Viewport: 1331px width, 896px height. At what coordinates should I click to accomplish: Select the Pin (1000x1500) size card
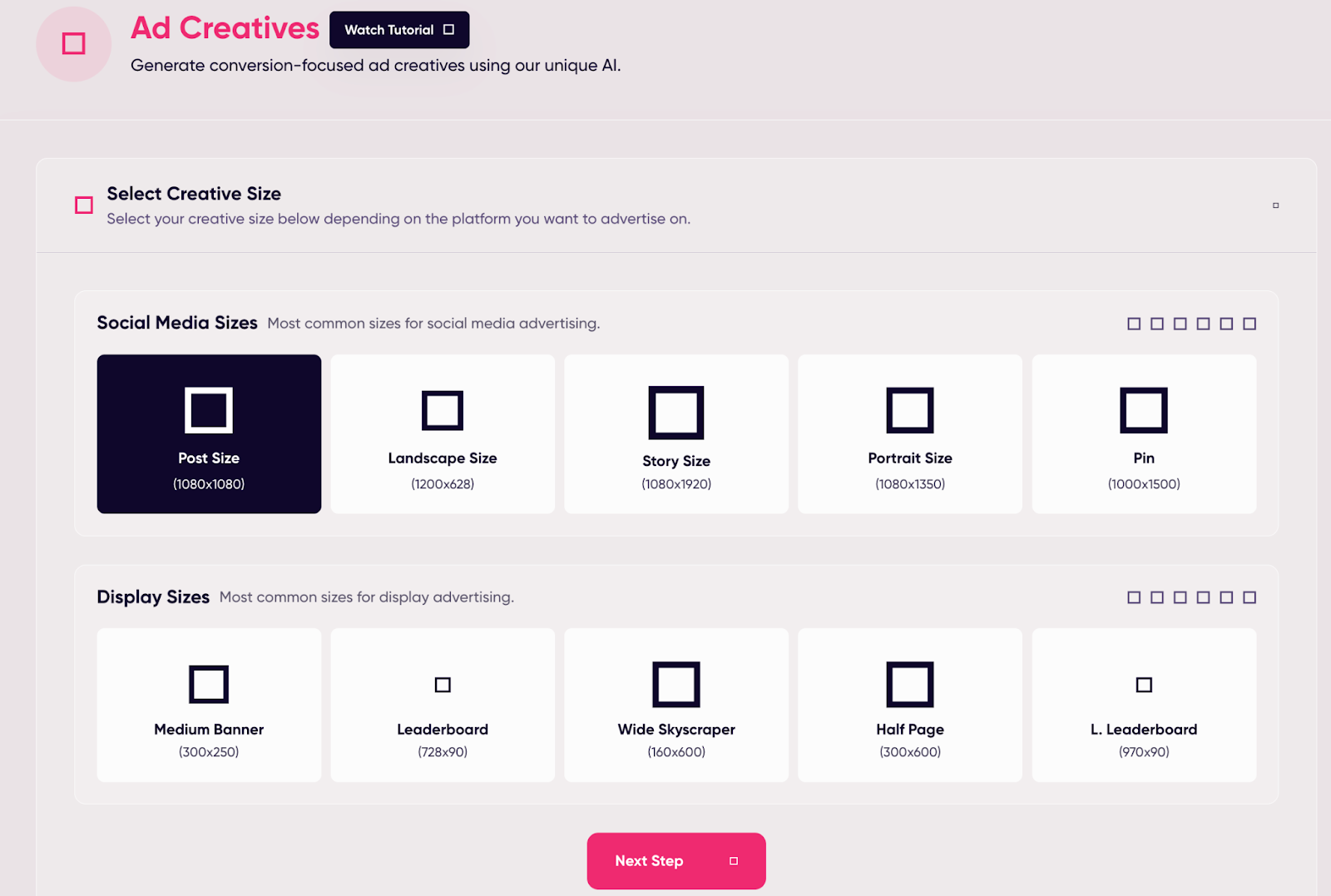1143,434
